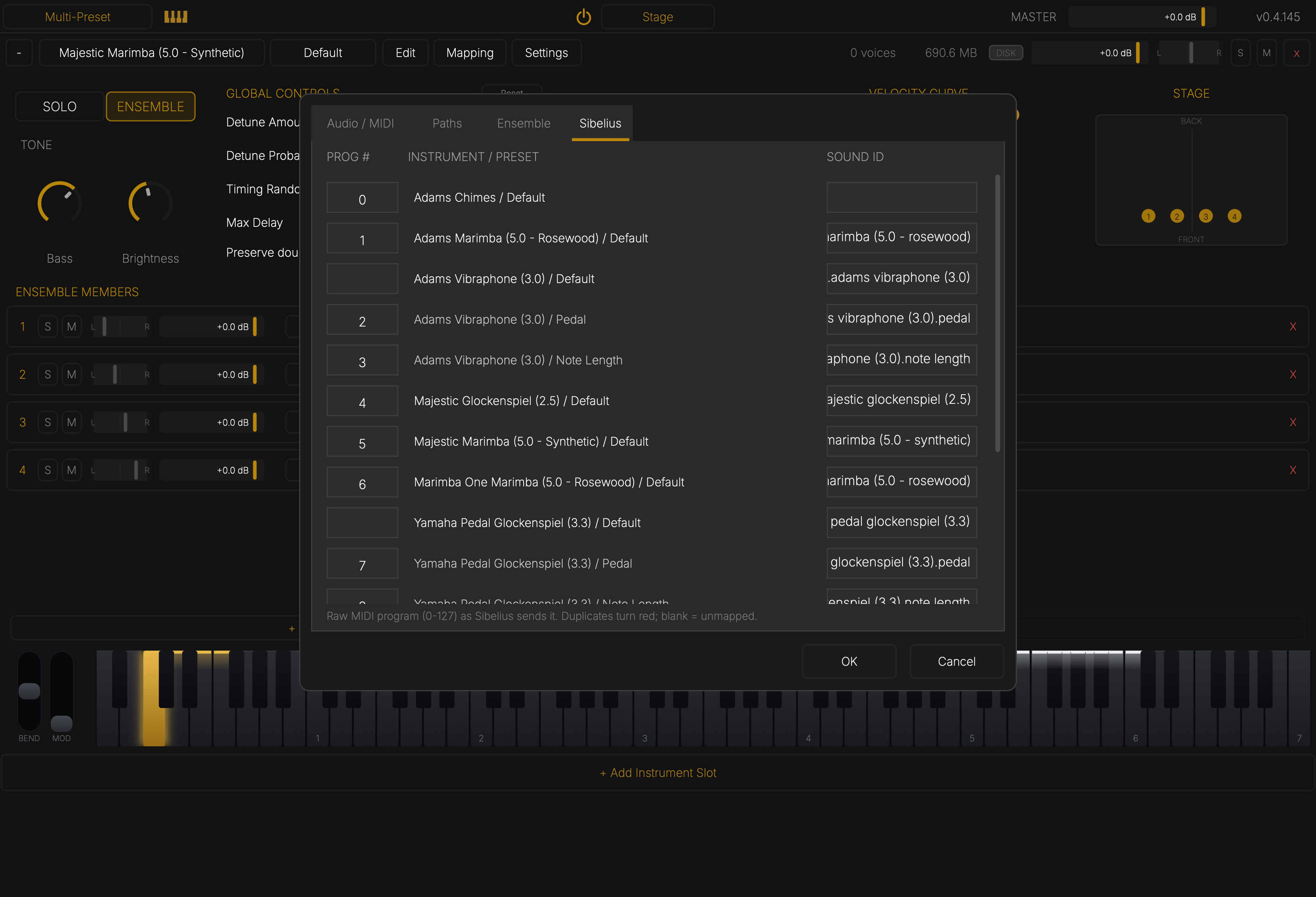Click the Brightness tone knob
1316x897 pixels.
pos(151,203)
